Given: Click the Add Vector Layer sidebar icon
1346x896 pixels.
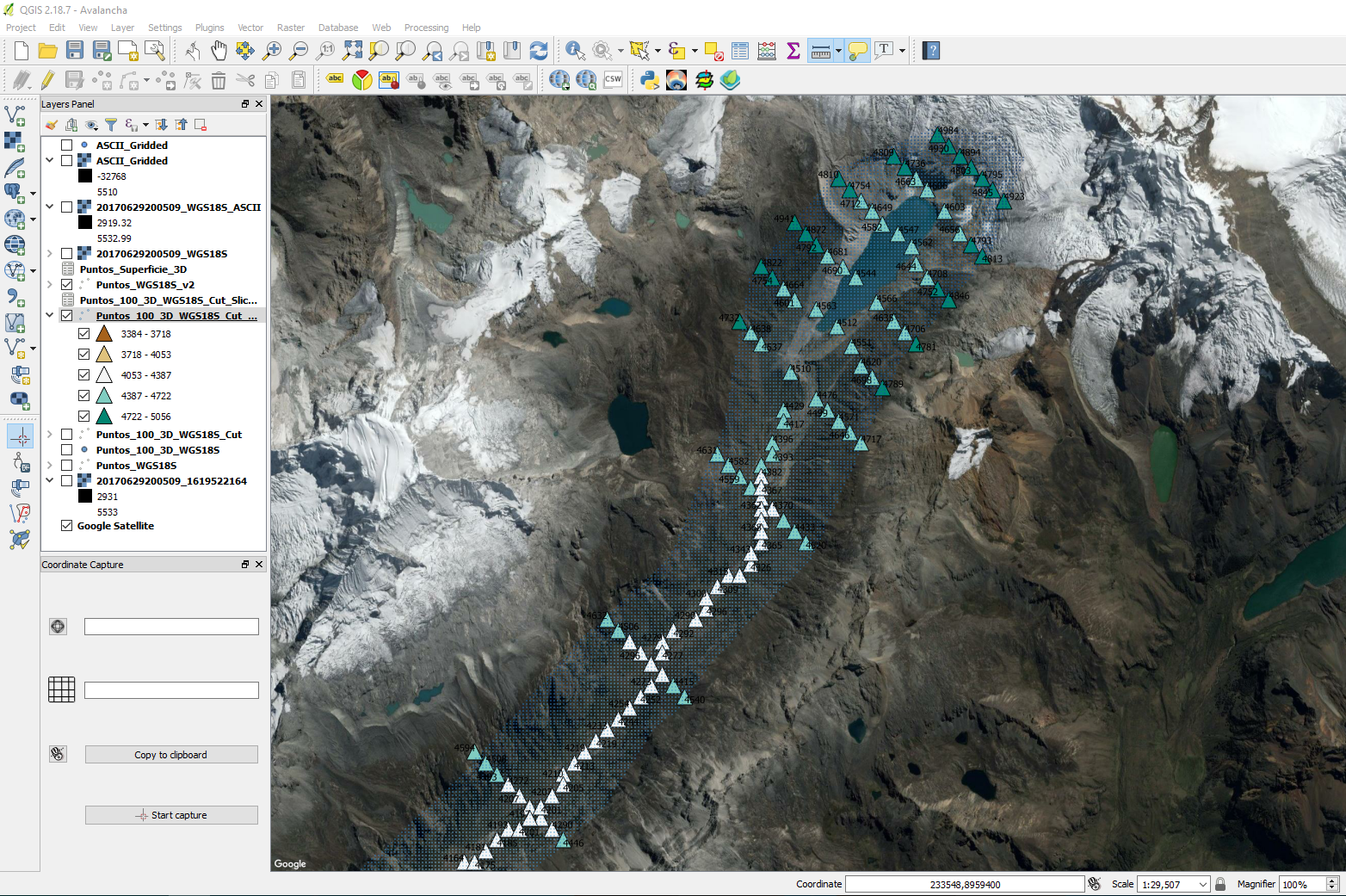Looking at the screenshot, I should click(x=15, y=115).
